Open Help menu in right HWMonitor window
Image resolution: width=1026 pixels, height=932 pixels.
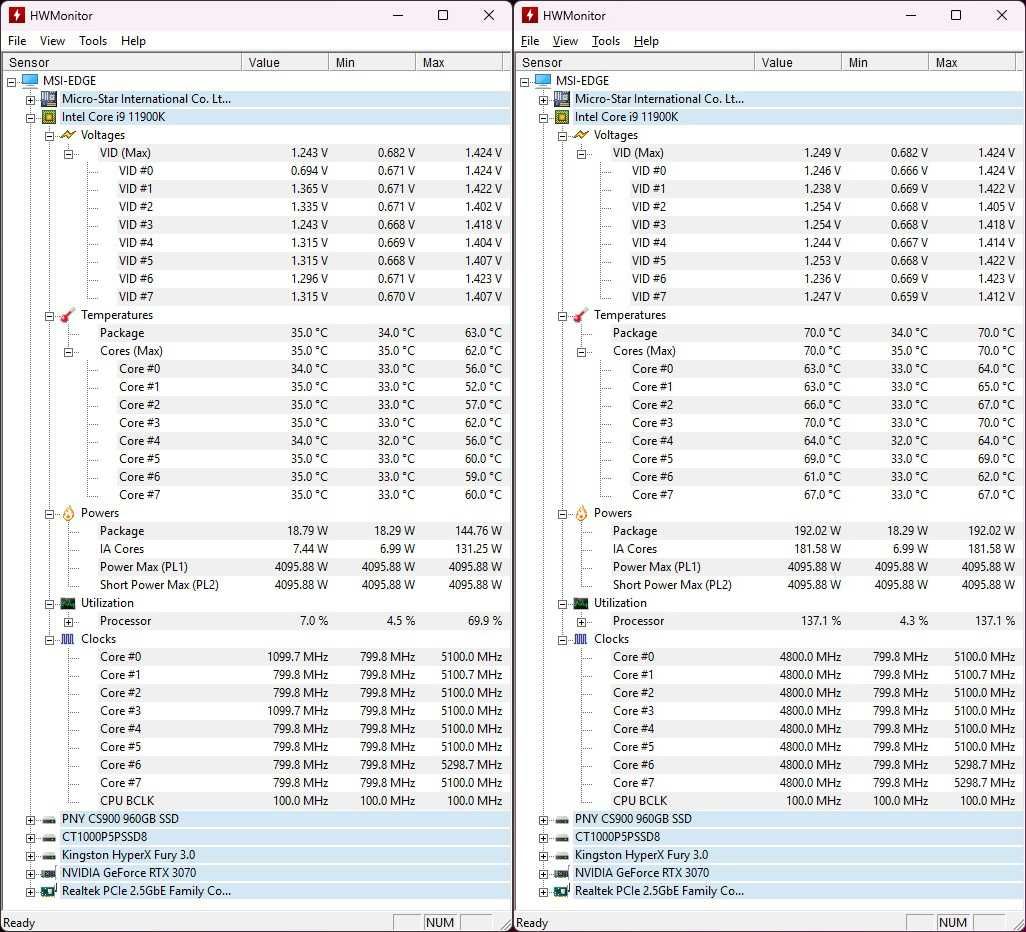[646, 41]
